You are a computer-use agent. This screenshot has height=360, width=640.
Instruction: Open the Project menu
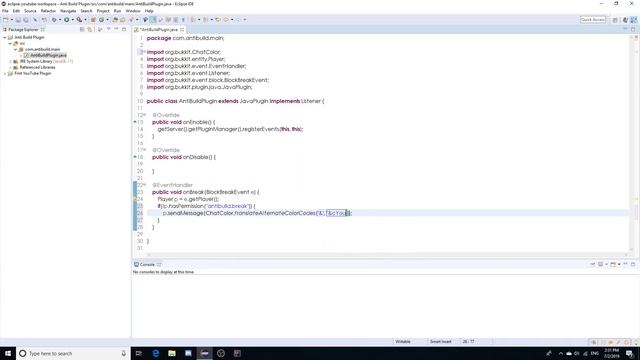point(103,11)
